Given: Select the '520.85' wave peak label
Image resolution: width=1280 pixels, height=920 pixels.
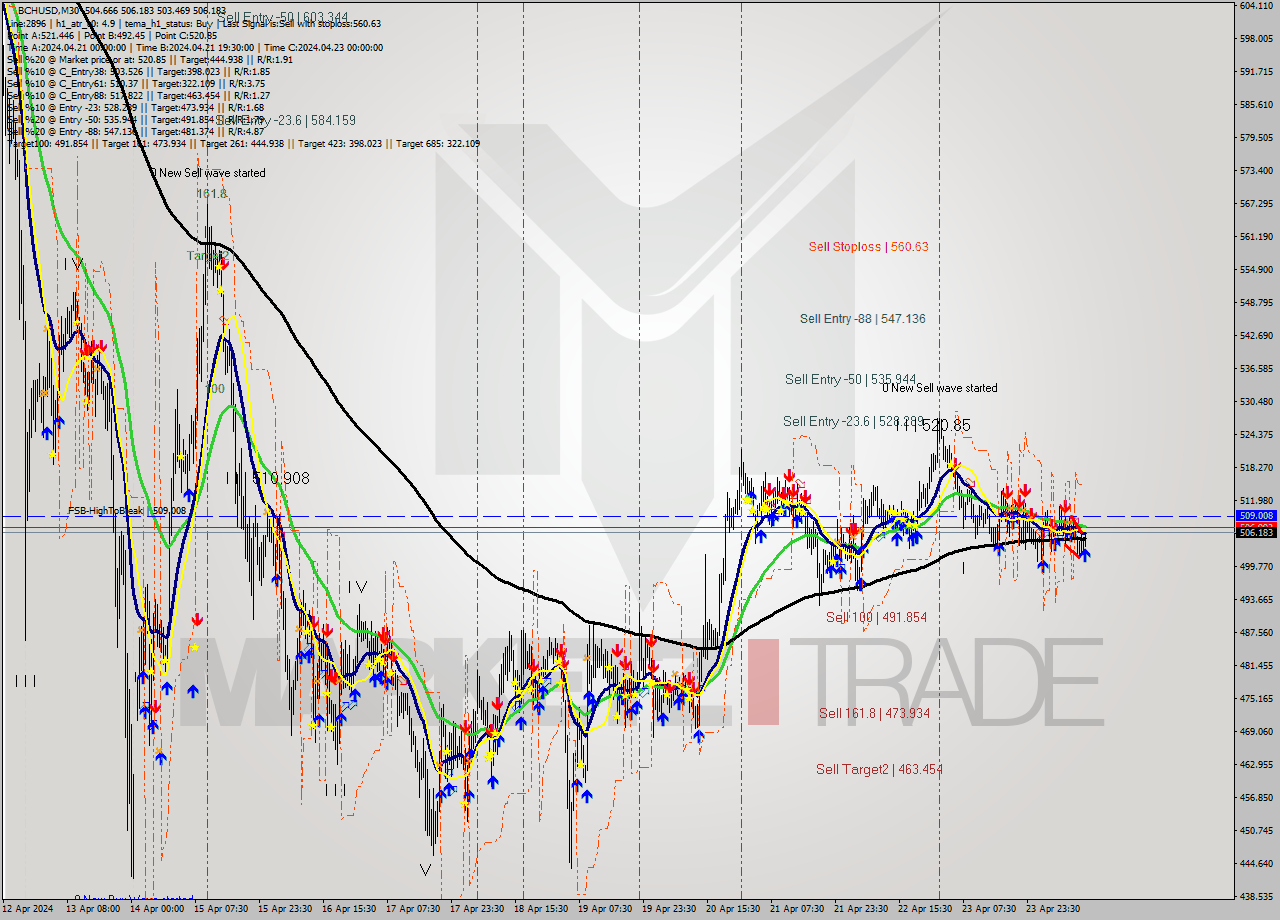Looking at the screenshot, I should (x=944, y=425).
